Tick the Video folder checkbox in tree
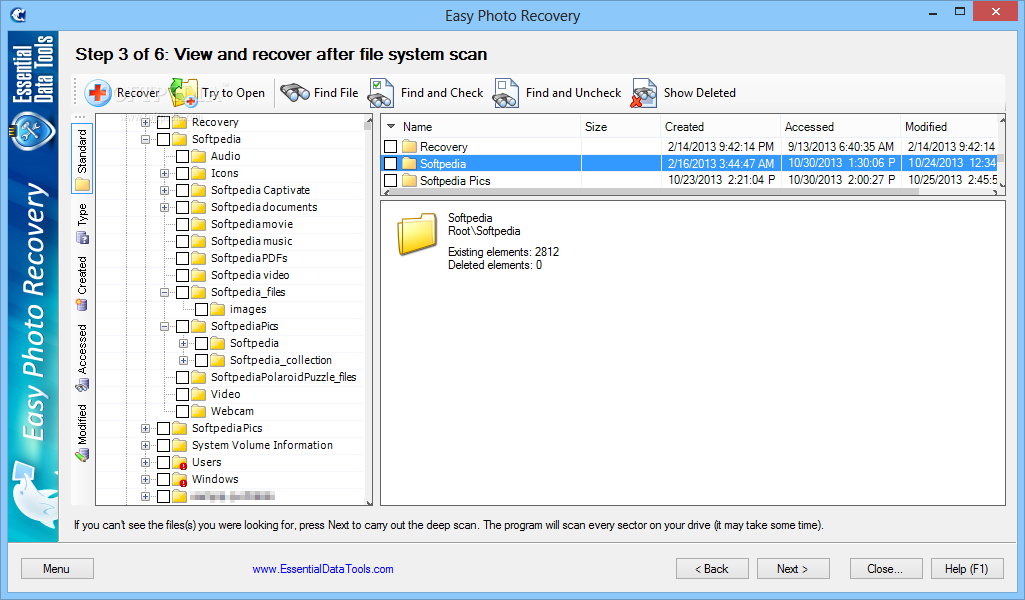This screenshot has width=1025, height=600. pyautogui.click(x=182, y=394)
